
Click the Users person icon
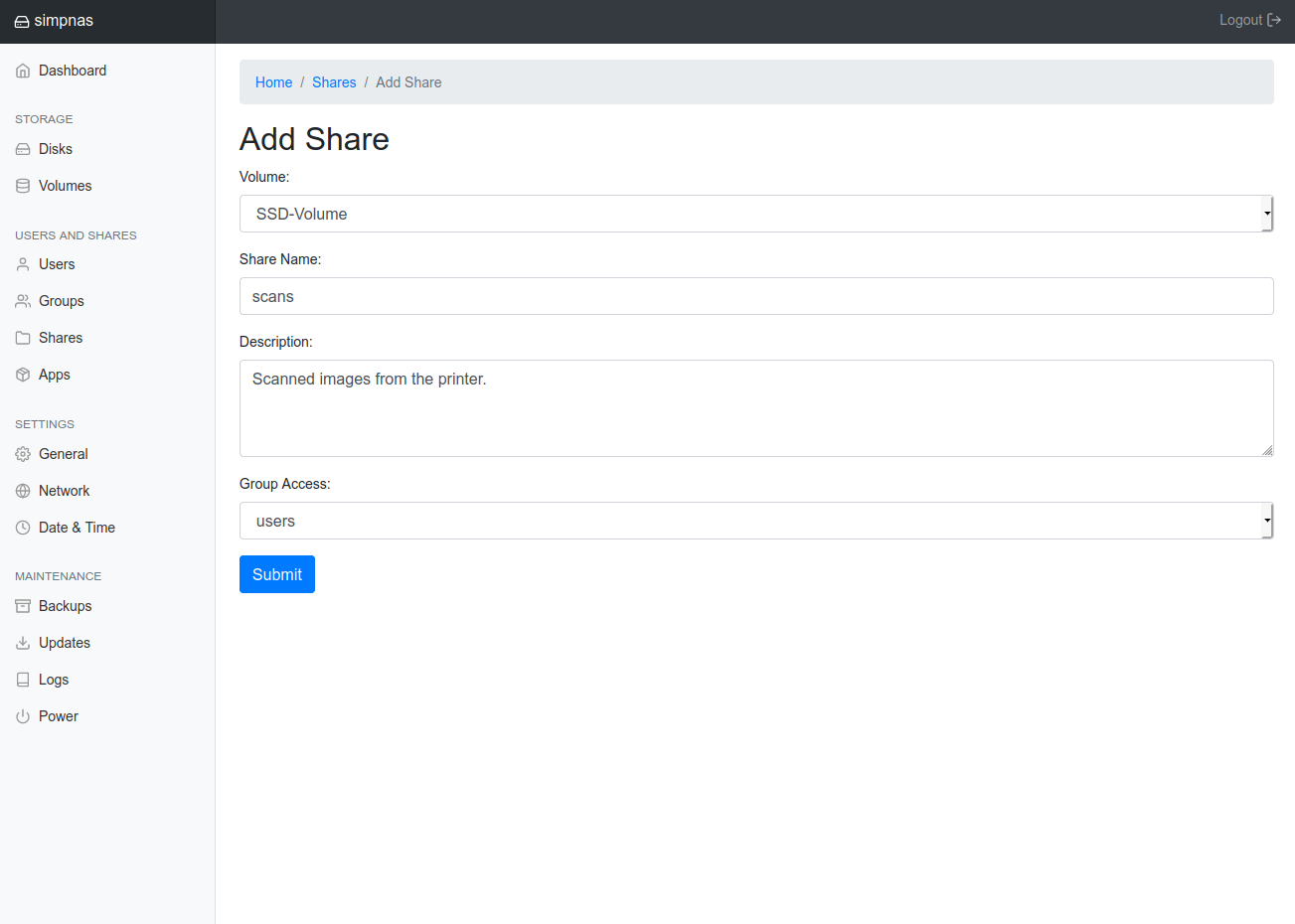click(23, 264)
